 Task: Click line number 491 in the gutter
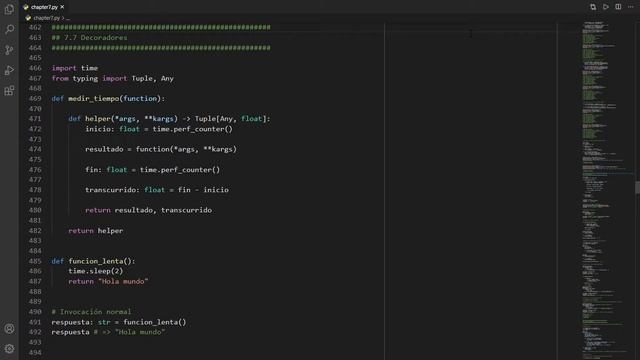click(35, 322)
